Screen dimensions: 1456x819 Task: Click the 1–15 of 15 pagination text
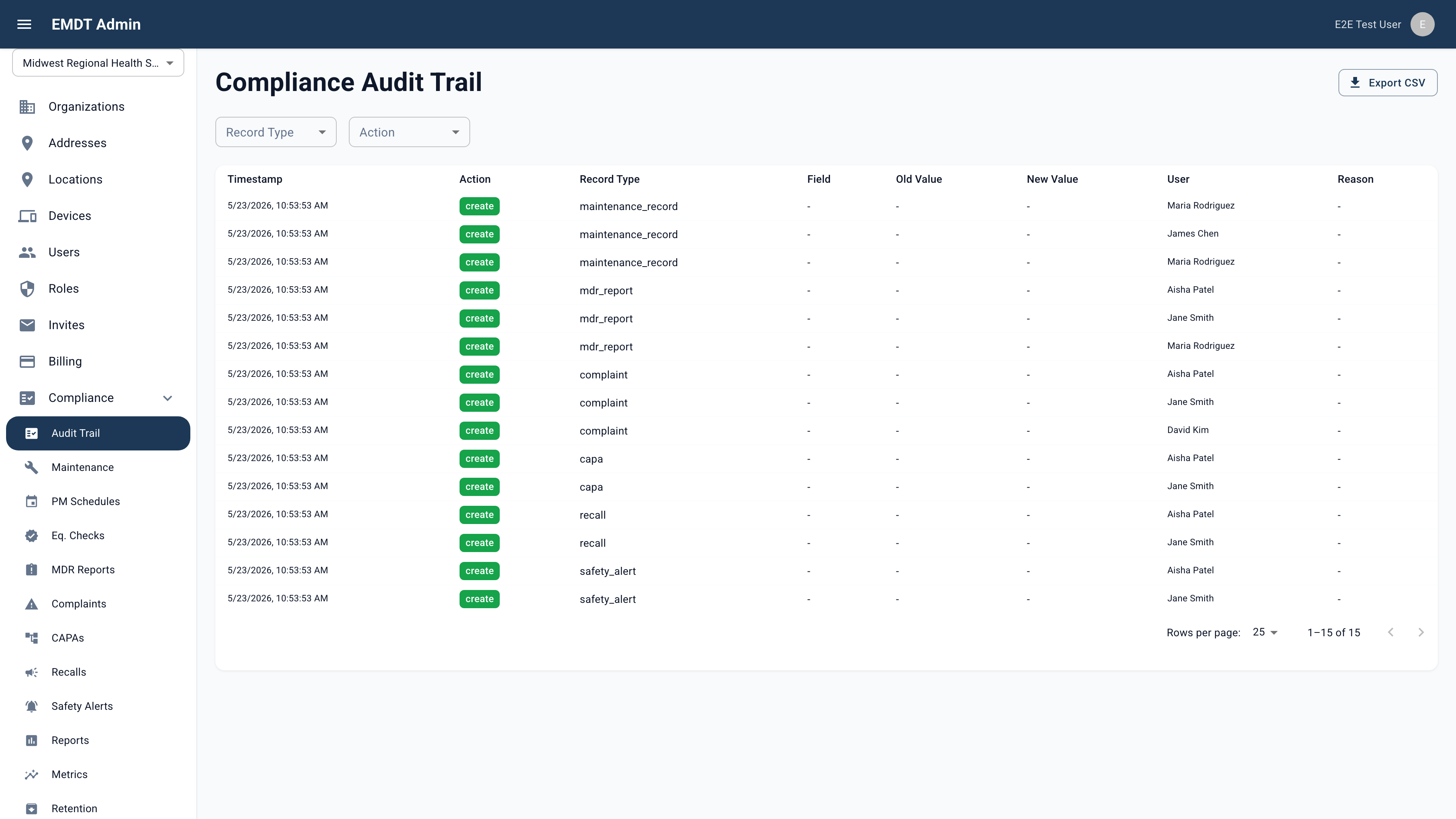click(1334, 632)
